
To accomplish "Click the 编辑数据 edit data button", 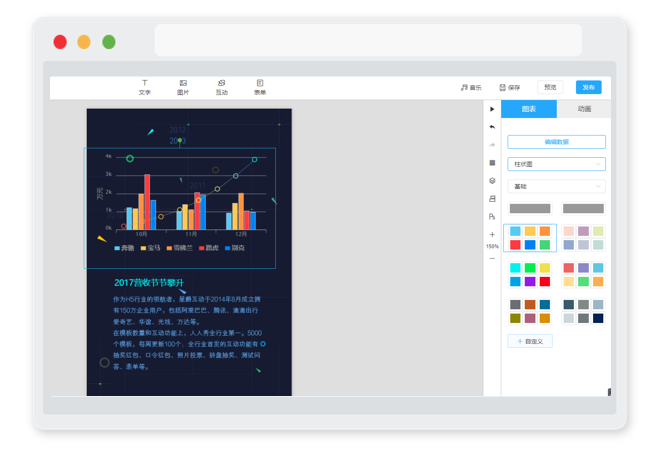I will click(x=556, y=142).
